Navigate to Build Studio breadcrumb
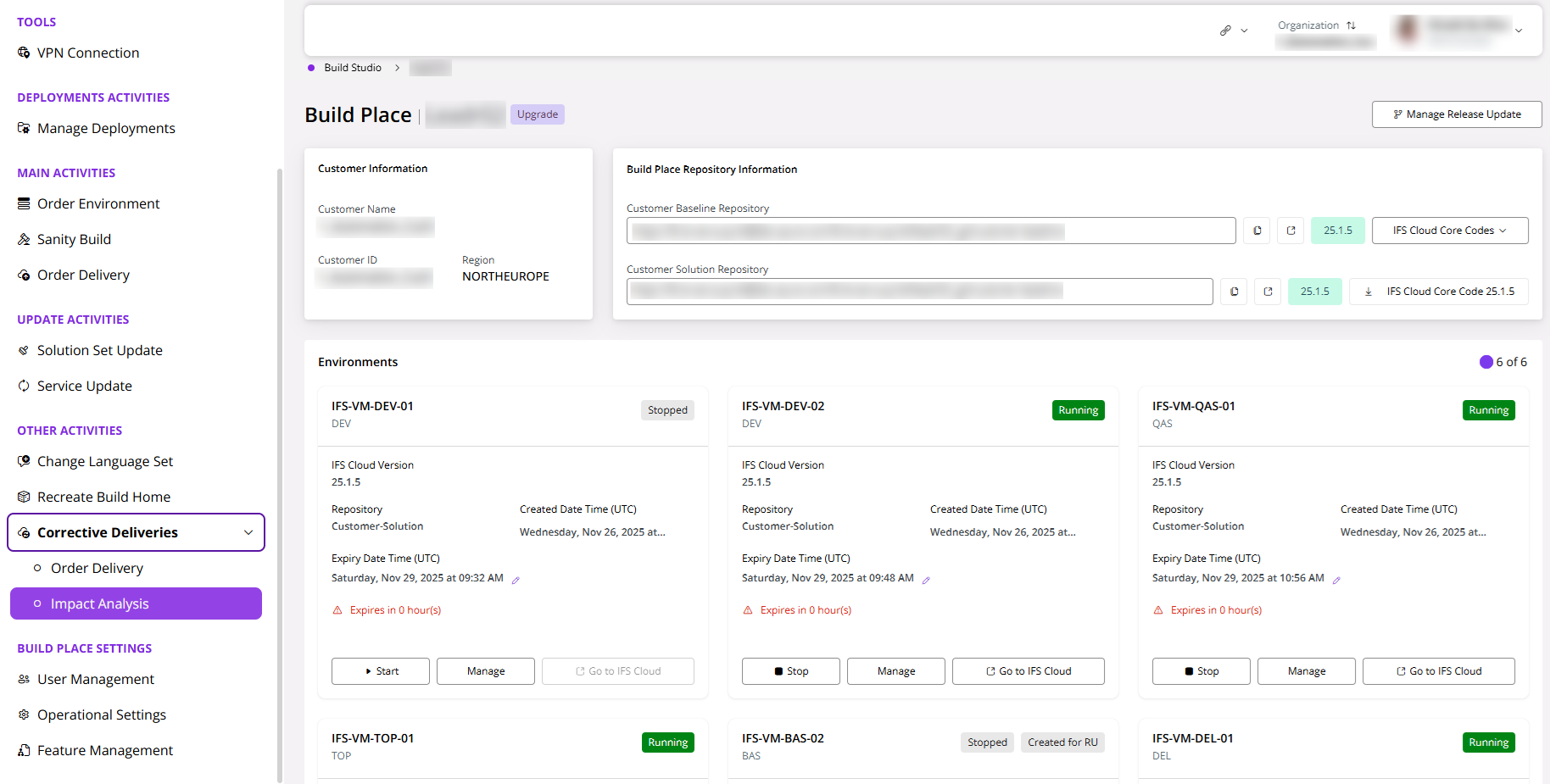Viewport: 1550px width, 784px height. tap(353, 67)
